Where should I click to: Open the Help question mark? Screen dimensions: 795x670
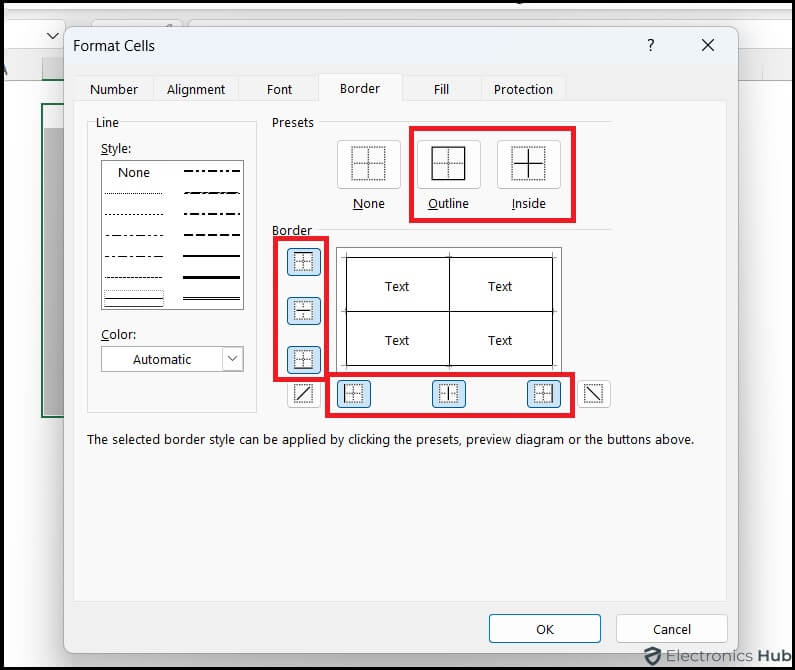(651, 46)
